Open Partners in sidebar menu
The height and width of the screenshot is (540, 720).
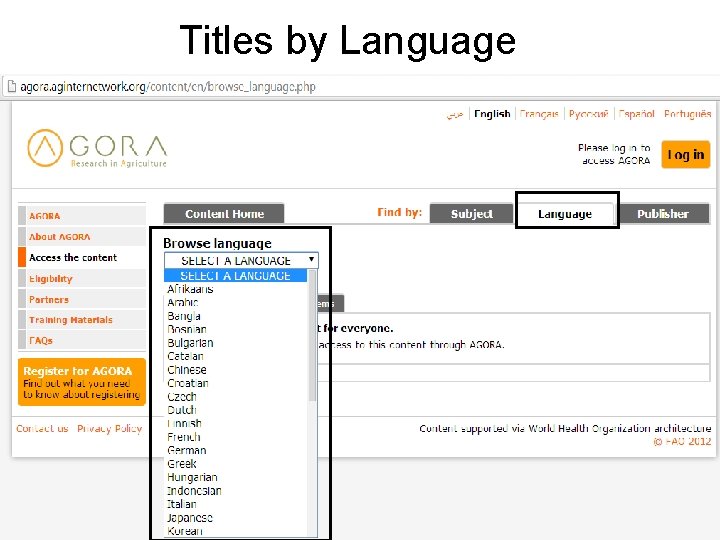click(82, 299)
